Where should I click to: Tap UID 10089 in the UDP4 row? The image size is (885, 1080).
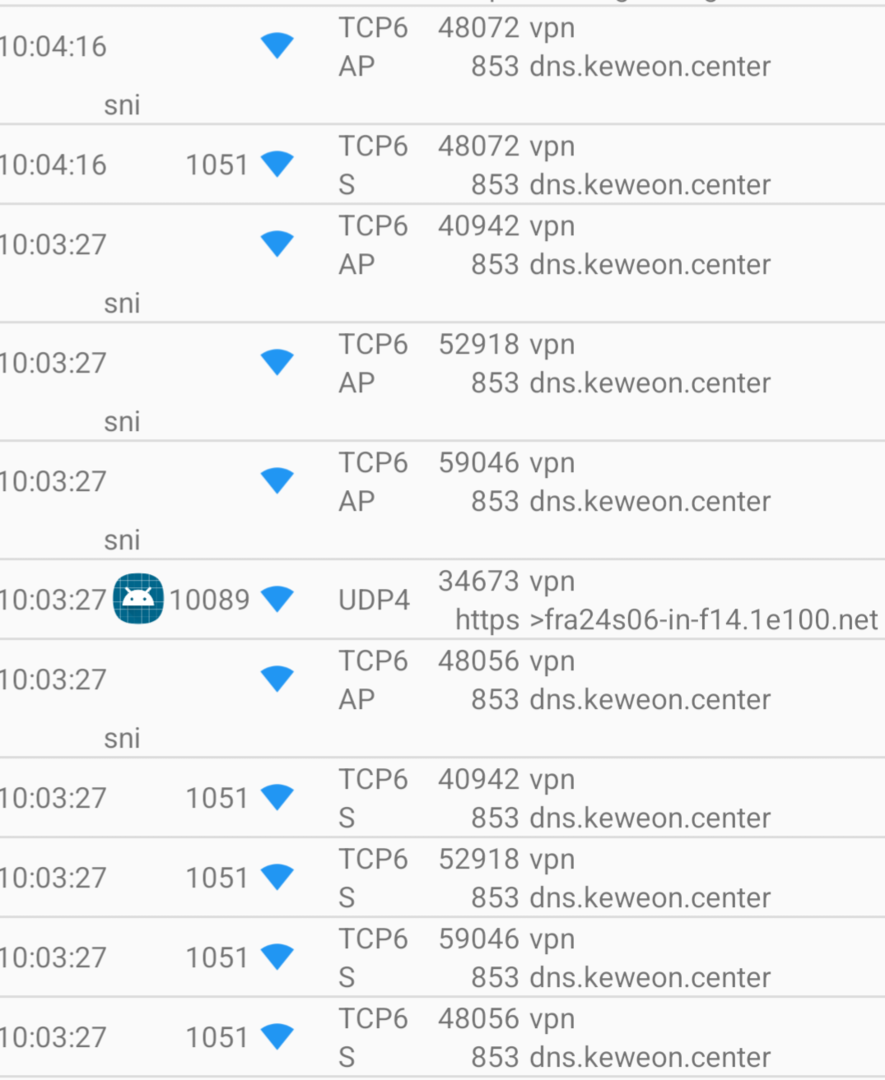click(x=210, y=600)
